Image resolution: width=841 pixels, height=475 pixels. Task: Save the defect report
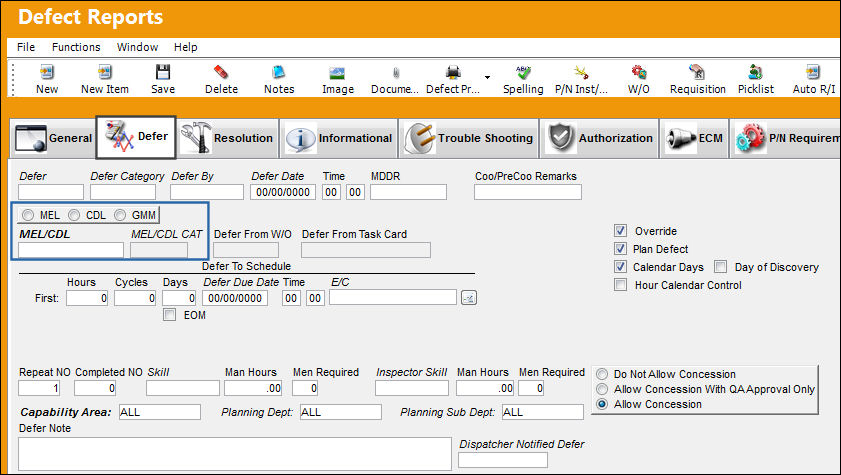[163, 72]
